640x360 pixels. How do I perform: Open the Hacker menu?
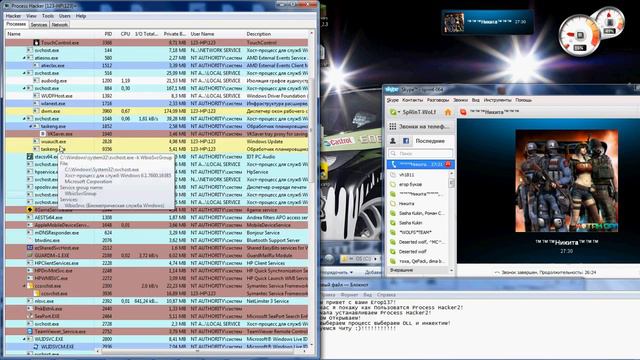click(x=13, y=16)
